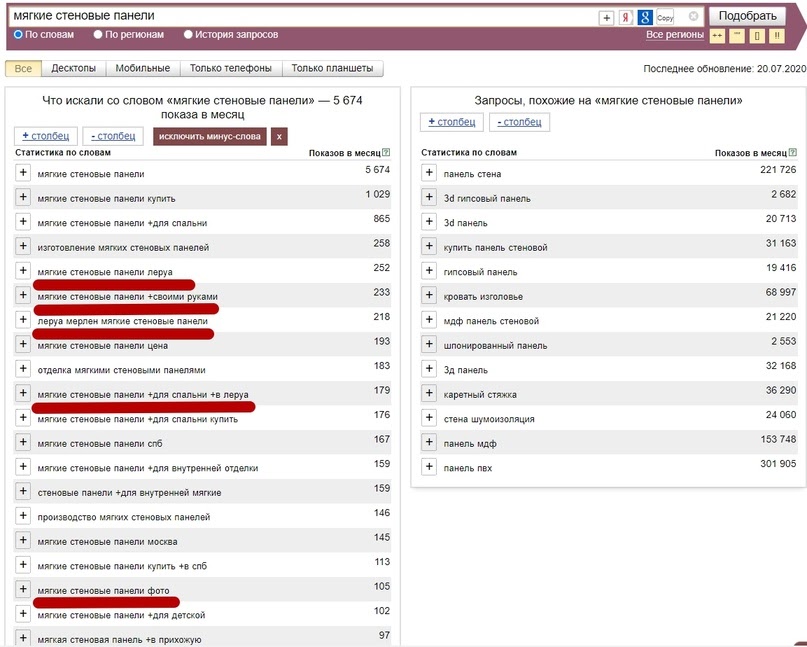Open similar query '3d панель'
The image size is (807, 647).
pos(466,223)
